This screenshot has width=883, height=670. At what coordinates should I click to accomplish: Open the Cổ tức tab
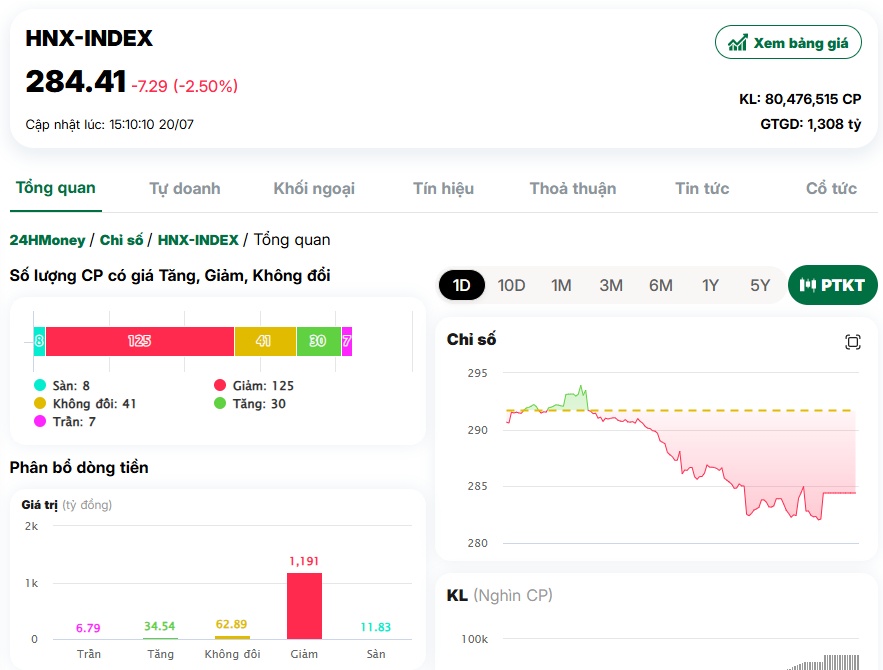(x=831, y=189)
